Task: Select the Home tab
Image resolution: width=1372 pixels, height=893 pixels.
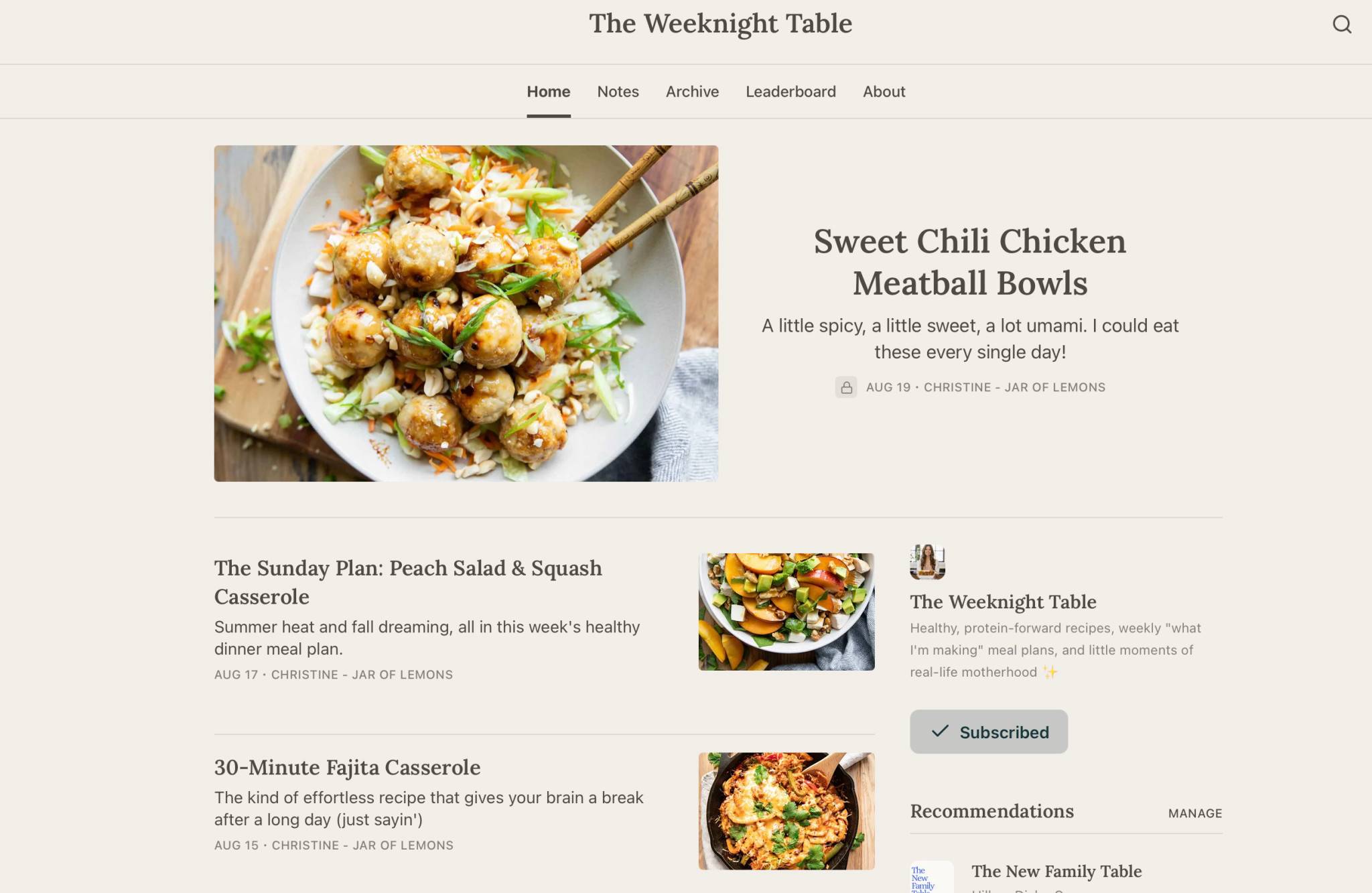Action: coord(548,92)
